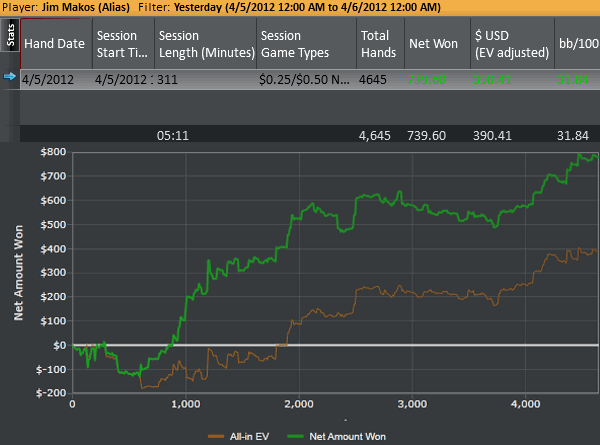Select the 3,000 x-axis label
The image size is (600, 445).
412,404
